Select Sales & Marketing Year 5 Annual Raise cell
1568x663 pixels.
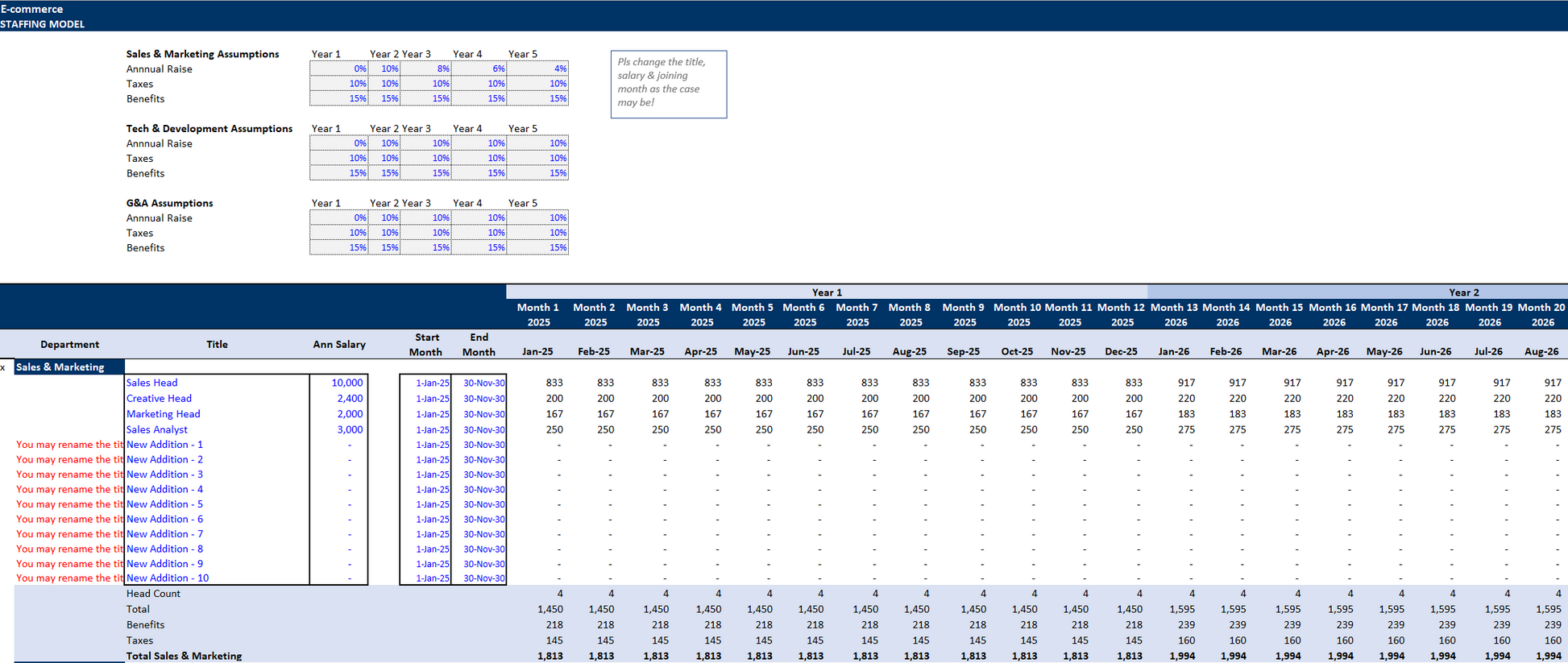point(538,69)
